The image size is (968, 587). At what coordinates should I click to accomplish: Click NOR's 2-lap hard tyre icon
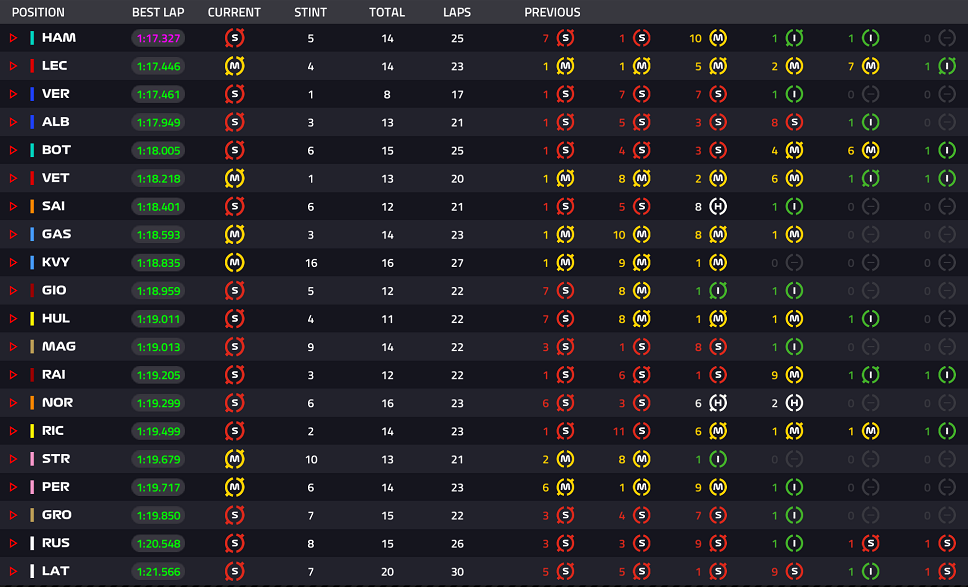[x=795, y=403]
